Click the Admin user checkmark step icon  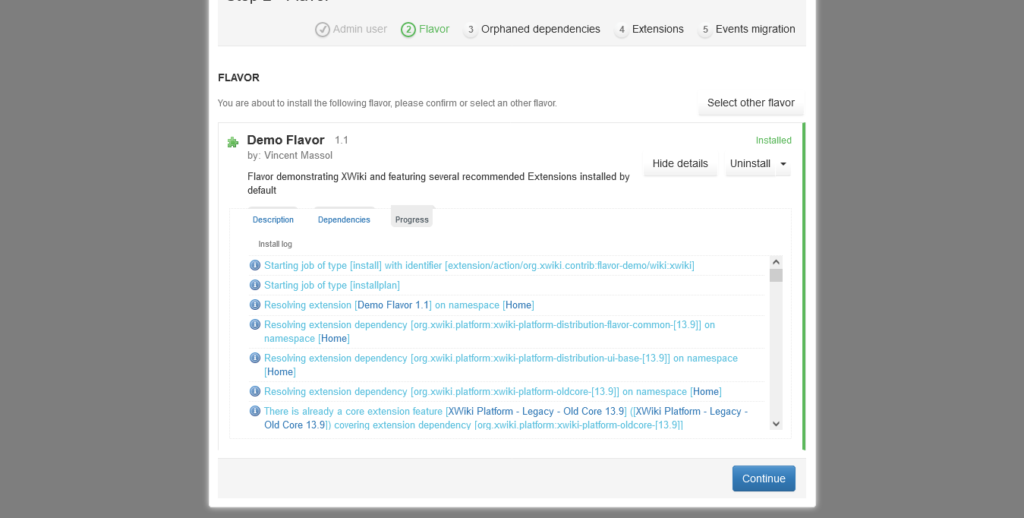pos(322,30)
